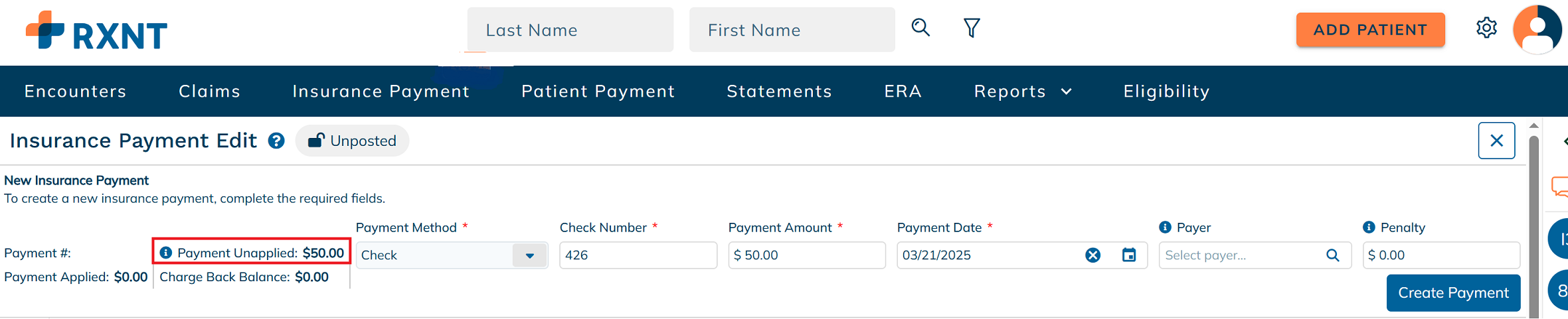Close the Insurance Payment Edit panel
The width and height of the screenshot is (1568, 319).
coord(1496,141)
